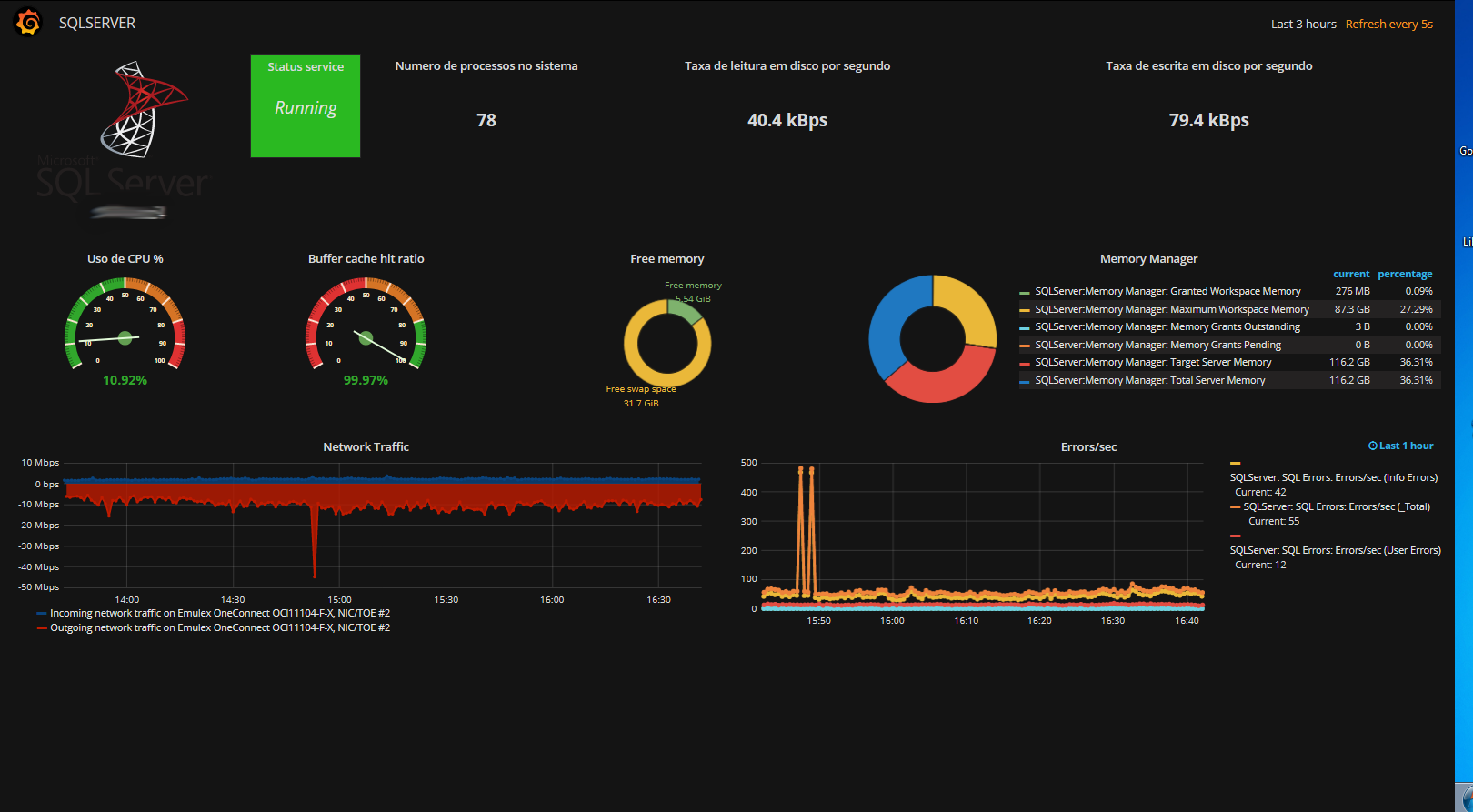Click the green Running status text
1473x812 pixels.
click(x=306, y=108)
